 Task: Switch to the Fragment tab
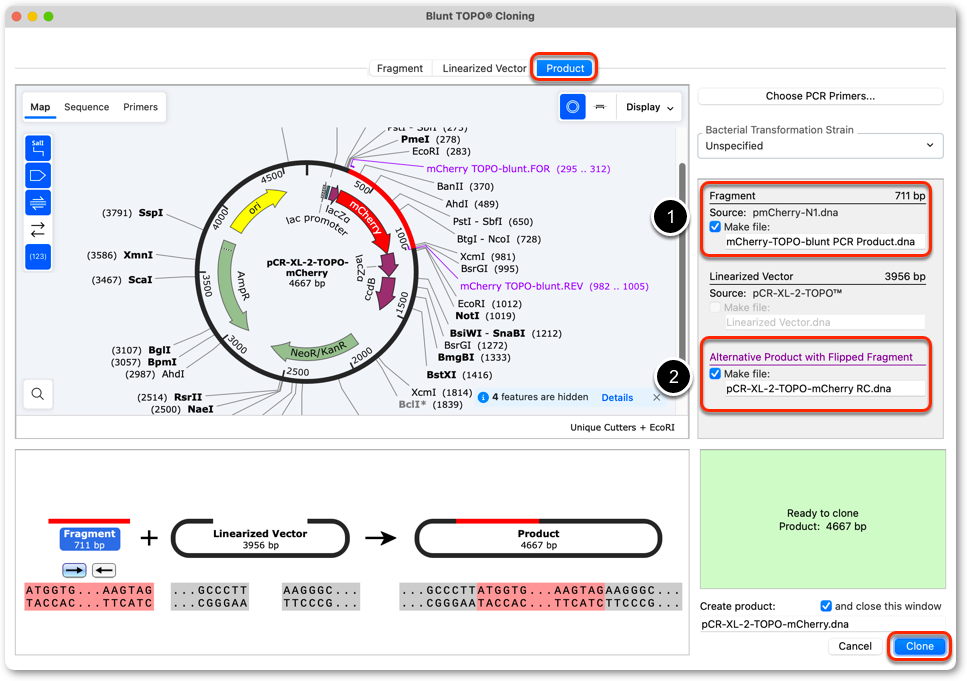coord(400,68)
